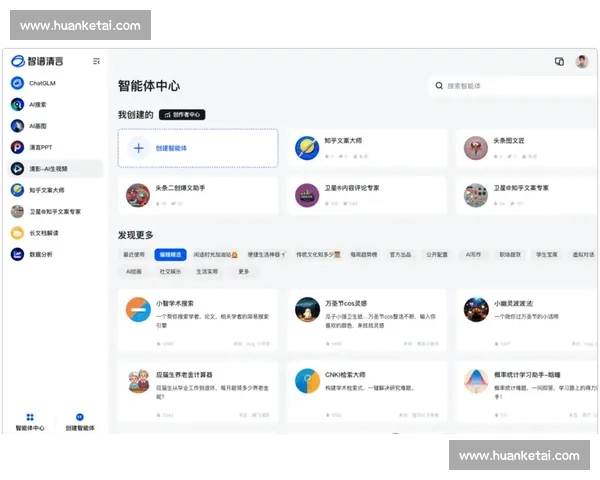Select the AI绘画 tab

[x=134, y=271]
